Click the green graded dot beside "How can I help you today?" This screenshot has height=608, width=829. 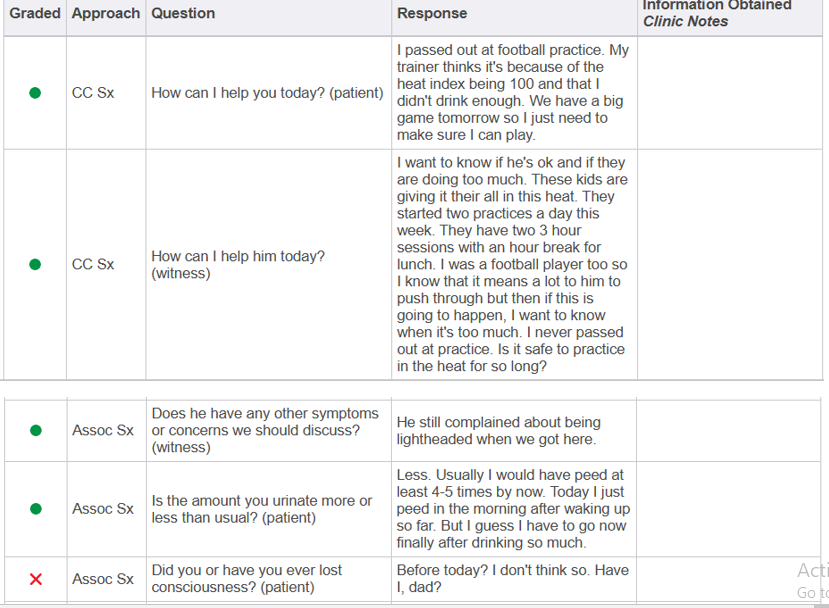point(35,93)
